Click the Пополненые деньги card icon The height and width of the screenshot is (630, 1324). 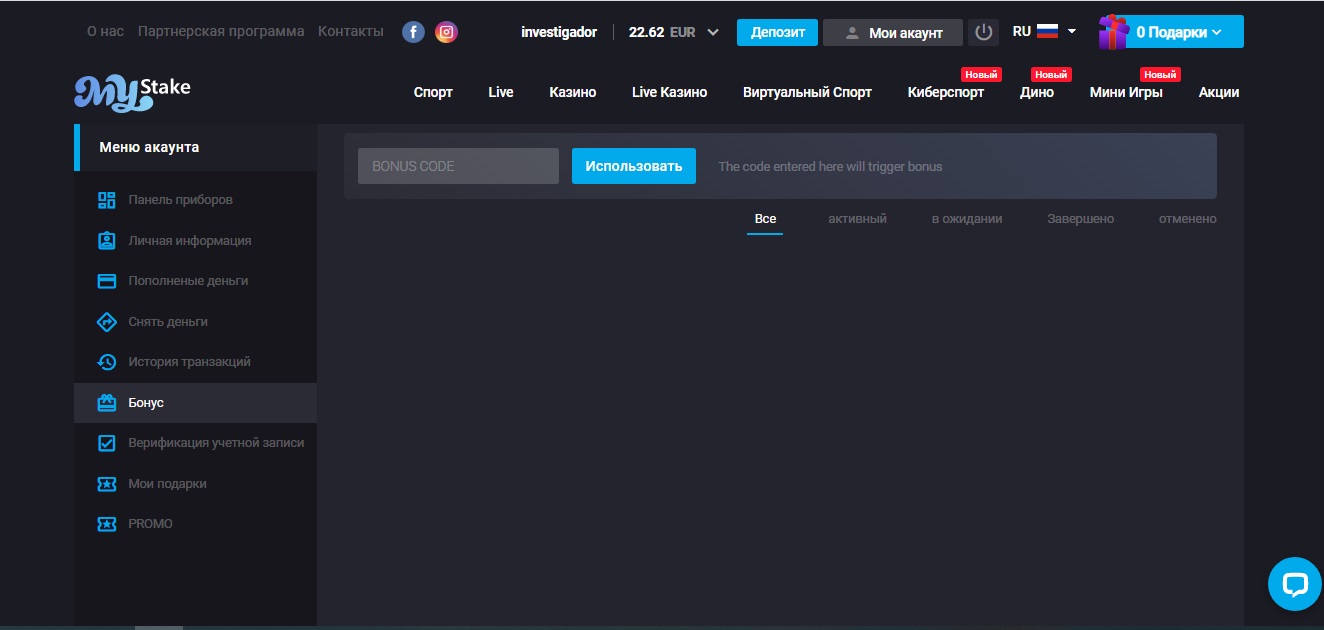(107, 281)
